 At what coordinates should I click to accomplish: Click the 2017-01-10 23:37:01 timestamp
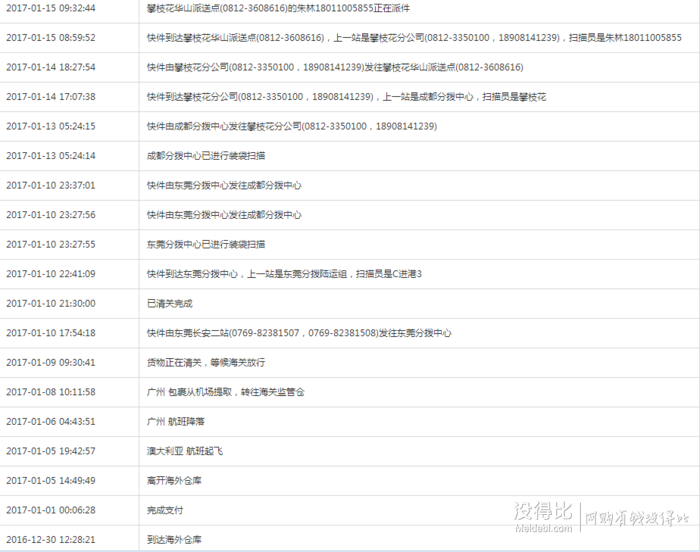51,185
